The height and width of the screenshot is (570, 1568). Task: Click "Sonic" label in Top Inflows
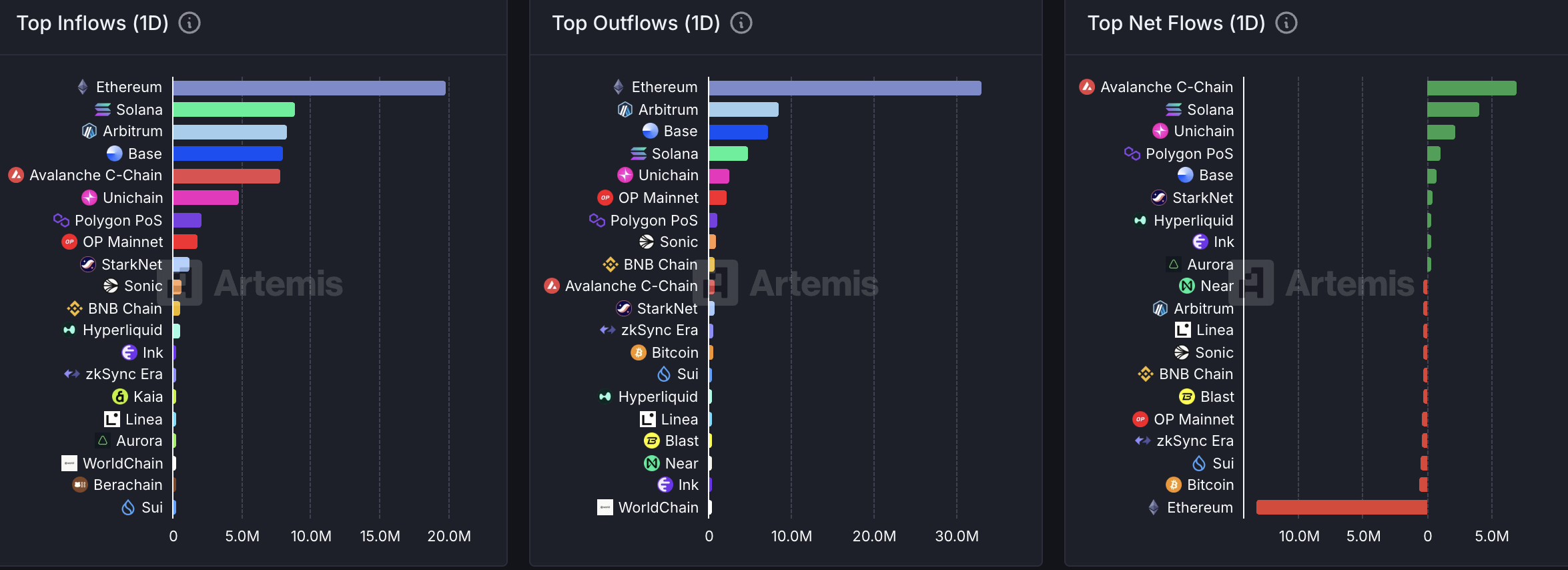tap(143, 286)
